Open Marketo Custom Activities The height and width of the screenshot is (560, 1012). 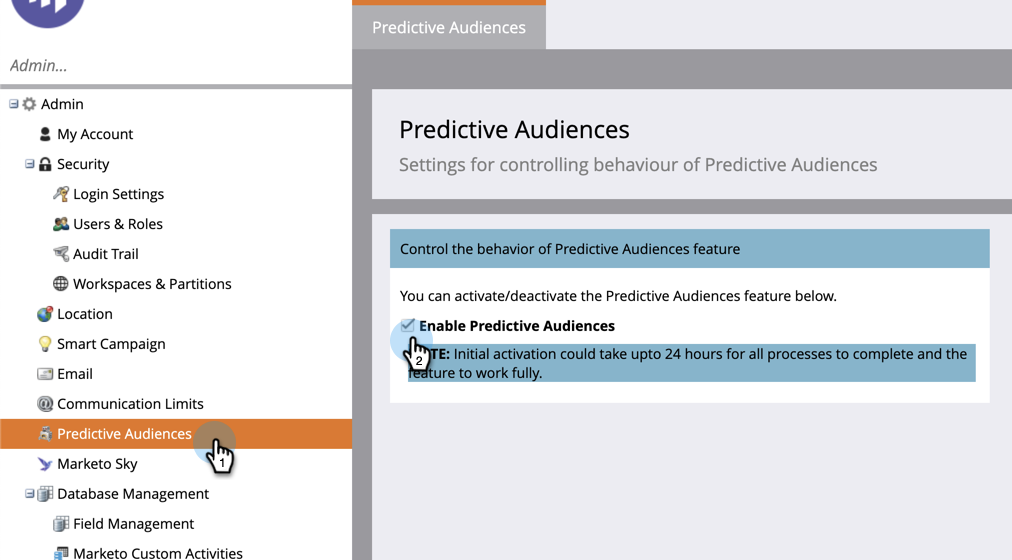158,552
